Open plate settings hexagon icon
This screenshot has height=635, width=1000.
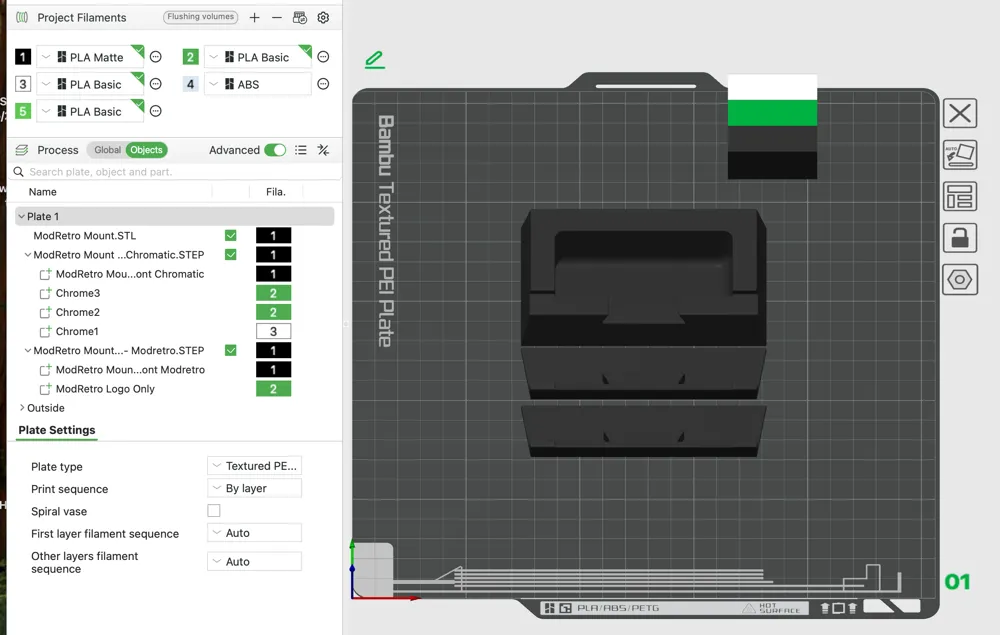click(960, 279)
